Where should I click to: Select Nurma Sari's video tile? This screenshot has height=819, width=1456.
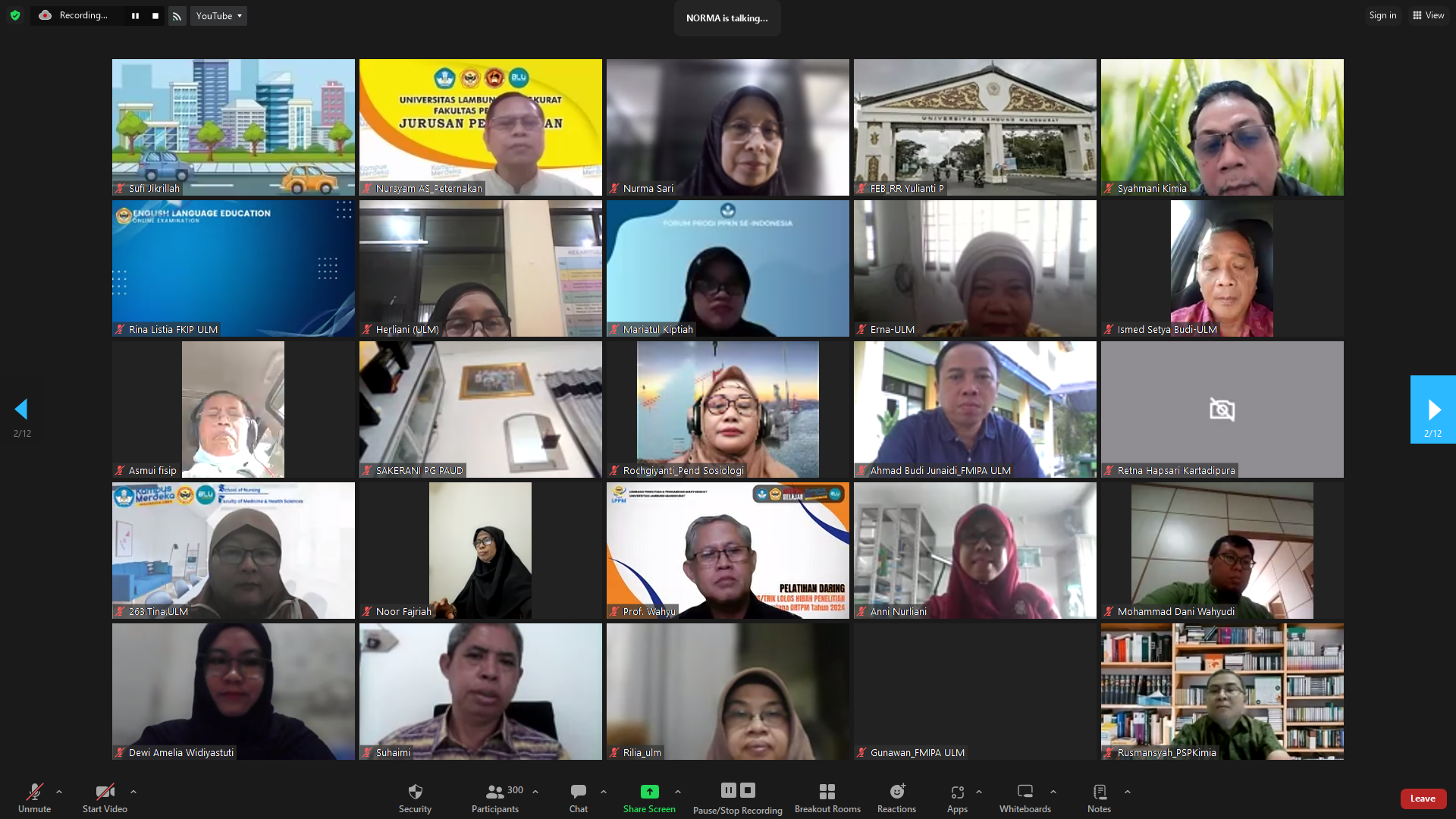tap(728, 127)
